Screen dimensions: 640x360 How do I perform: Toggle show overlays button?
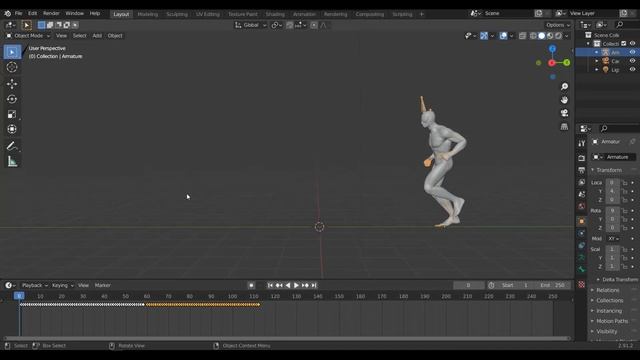tap(503, 36)
